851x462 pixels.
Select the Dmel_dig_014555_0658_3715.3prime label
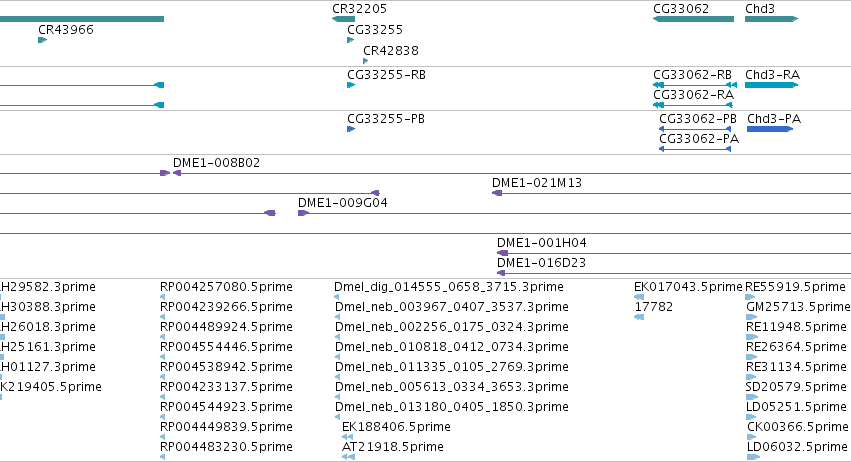point(449,287)
